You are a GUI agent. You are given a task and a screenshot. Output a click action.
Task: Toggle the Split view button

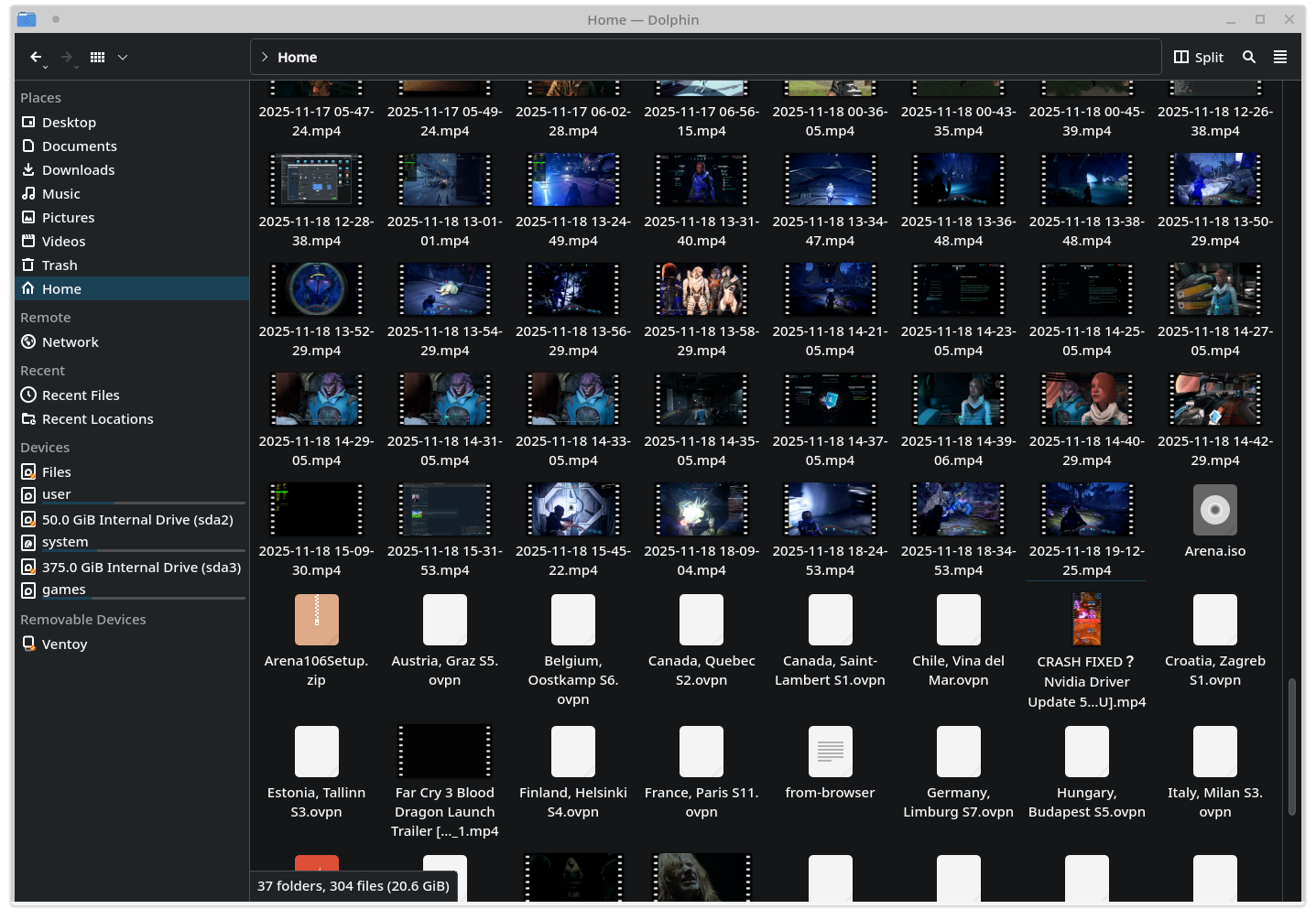tap(1199, 57)
